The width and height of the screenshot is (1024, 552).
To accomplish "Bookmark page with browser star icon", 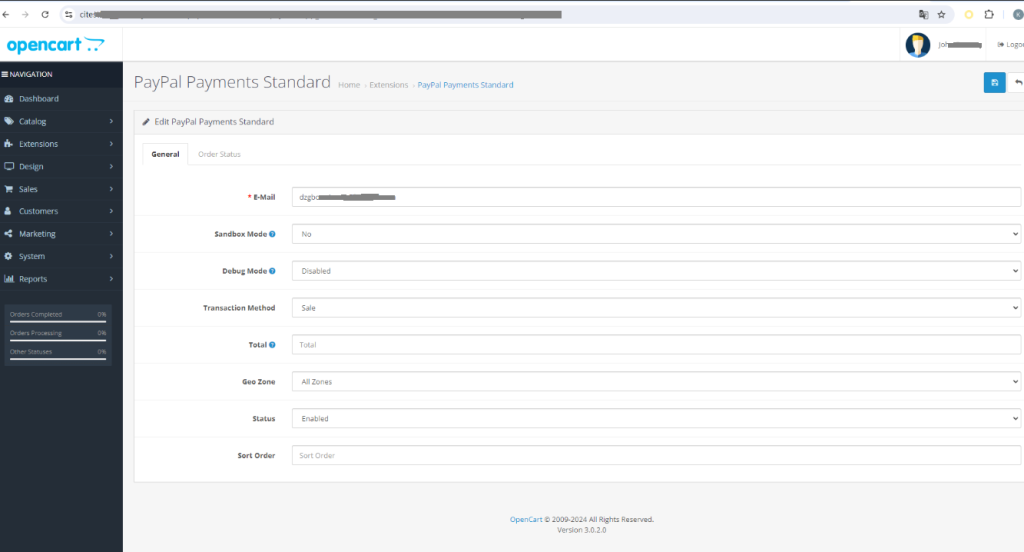I will 941,15.
